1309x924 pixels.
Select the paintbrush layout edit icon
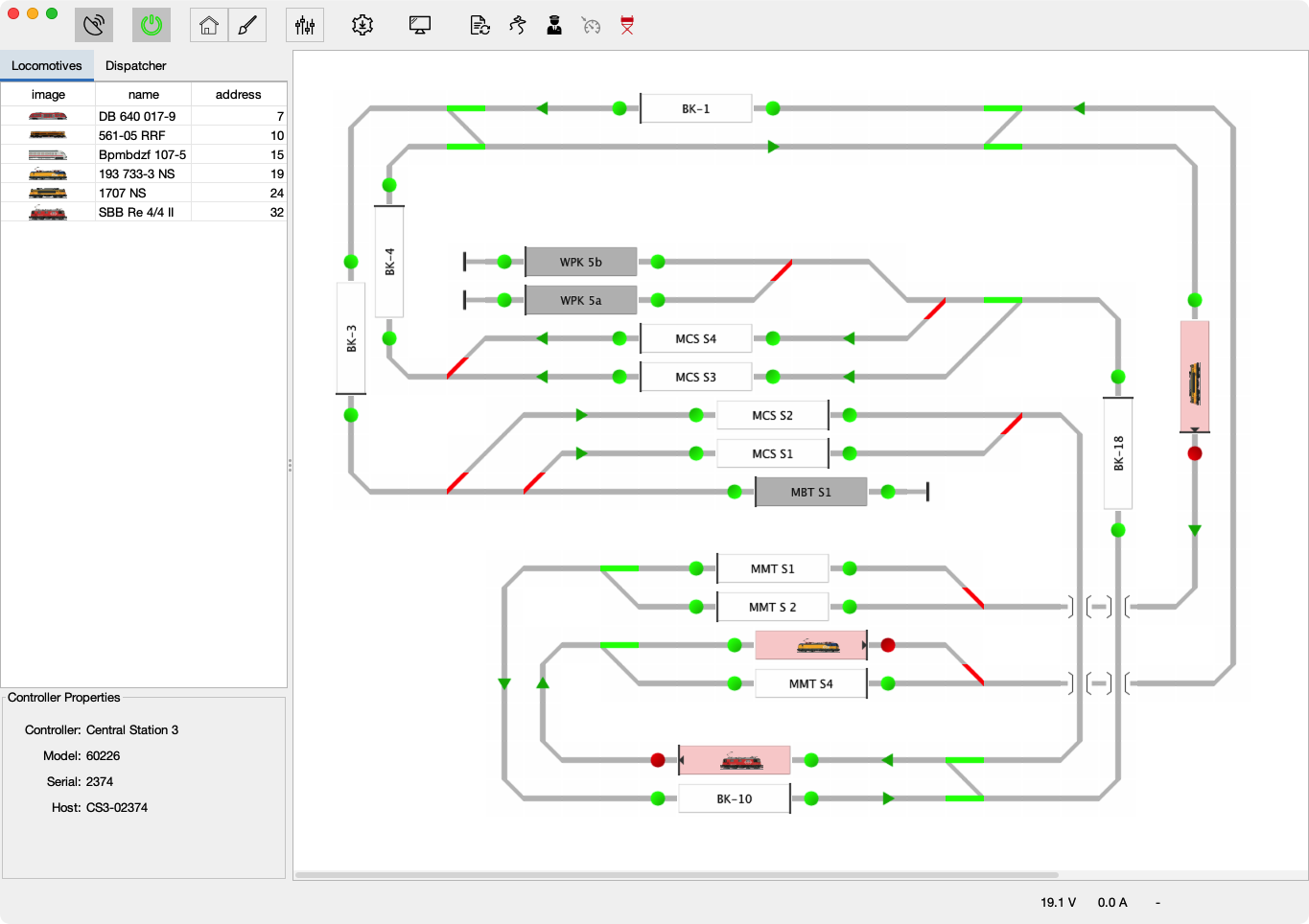coord(247,25)
